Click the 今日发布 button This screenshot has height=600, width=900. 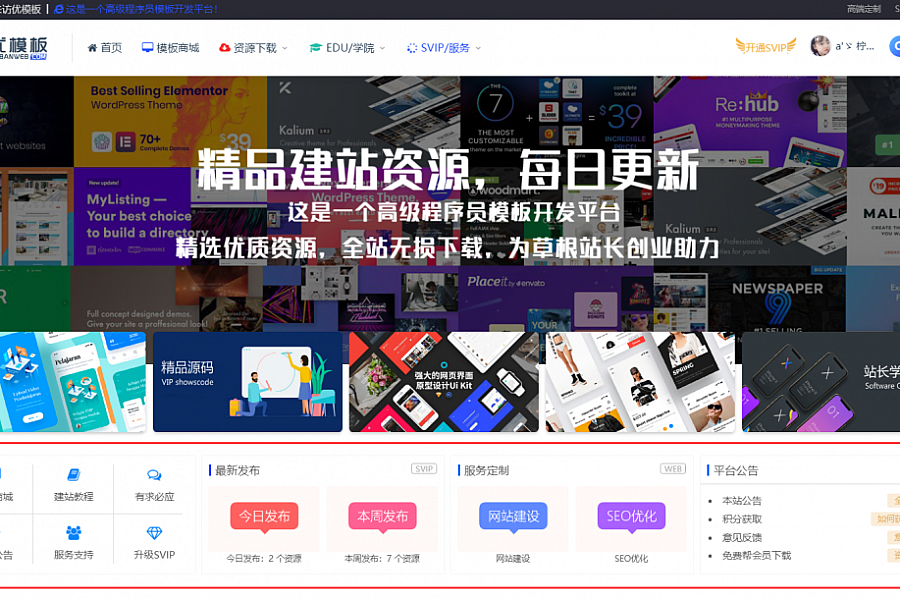point(265,516)
